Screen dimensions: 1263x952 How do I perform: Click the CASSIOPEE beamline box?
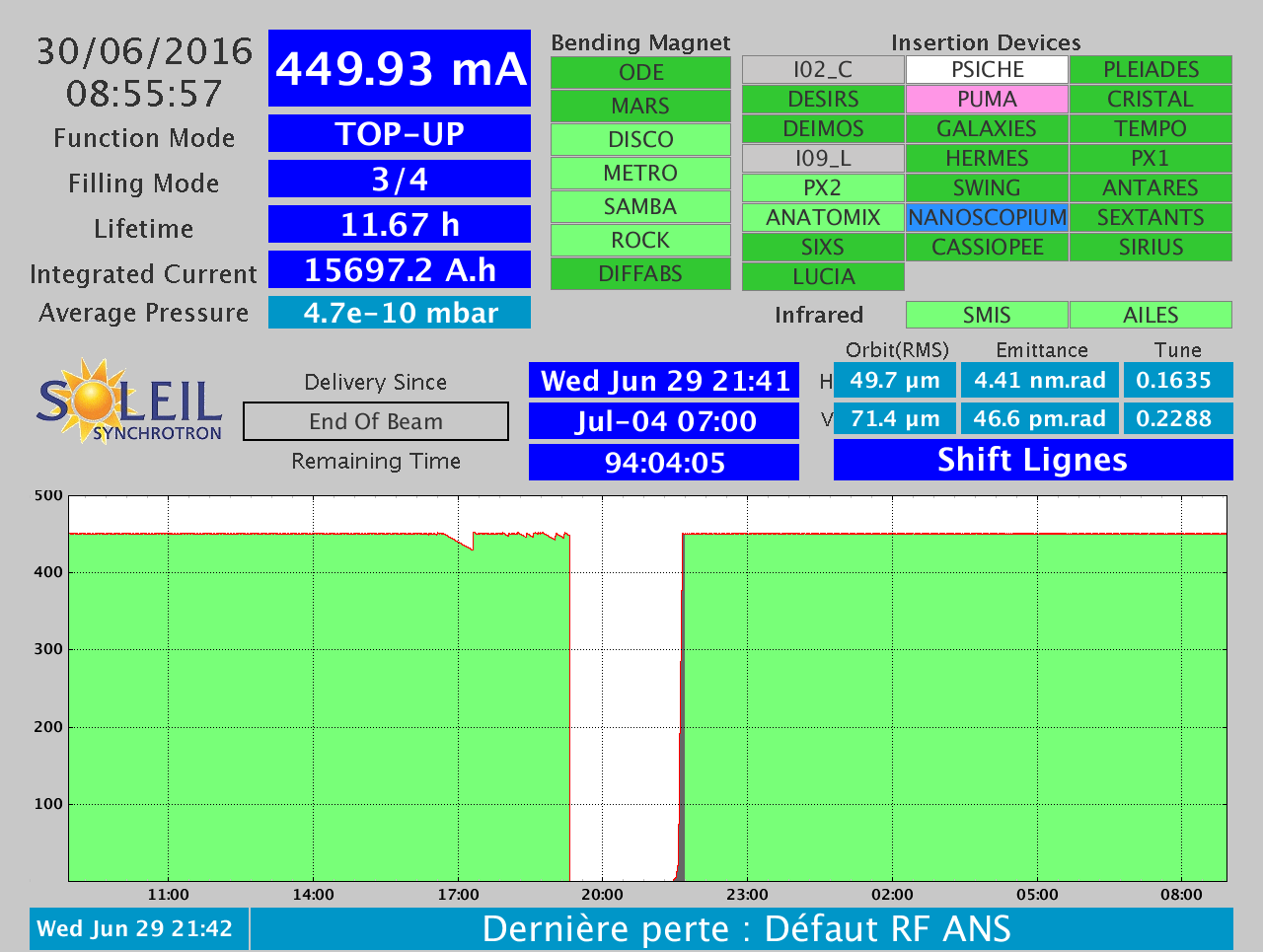987,247
